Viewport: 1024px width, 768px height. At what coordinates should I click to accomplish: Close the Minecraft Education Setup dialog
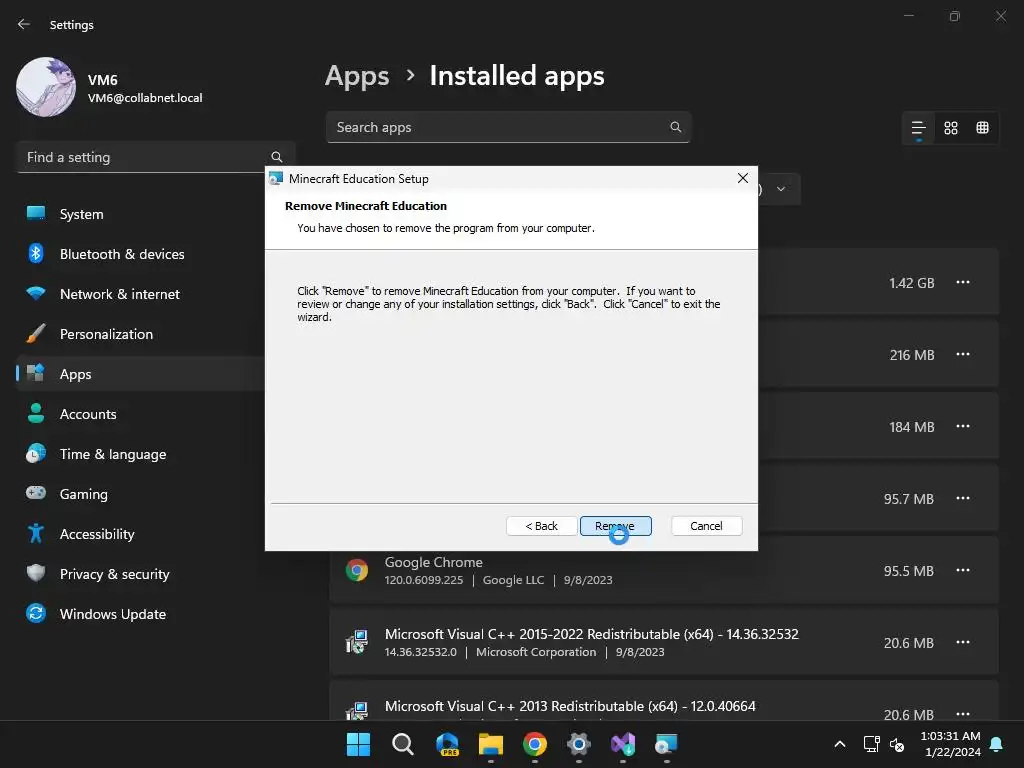pyautogui.click(x=743, y=178)
